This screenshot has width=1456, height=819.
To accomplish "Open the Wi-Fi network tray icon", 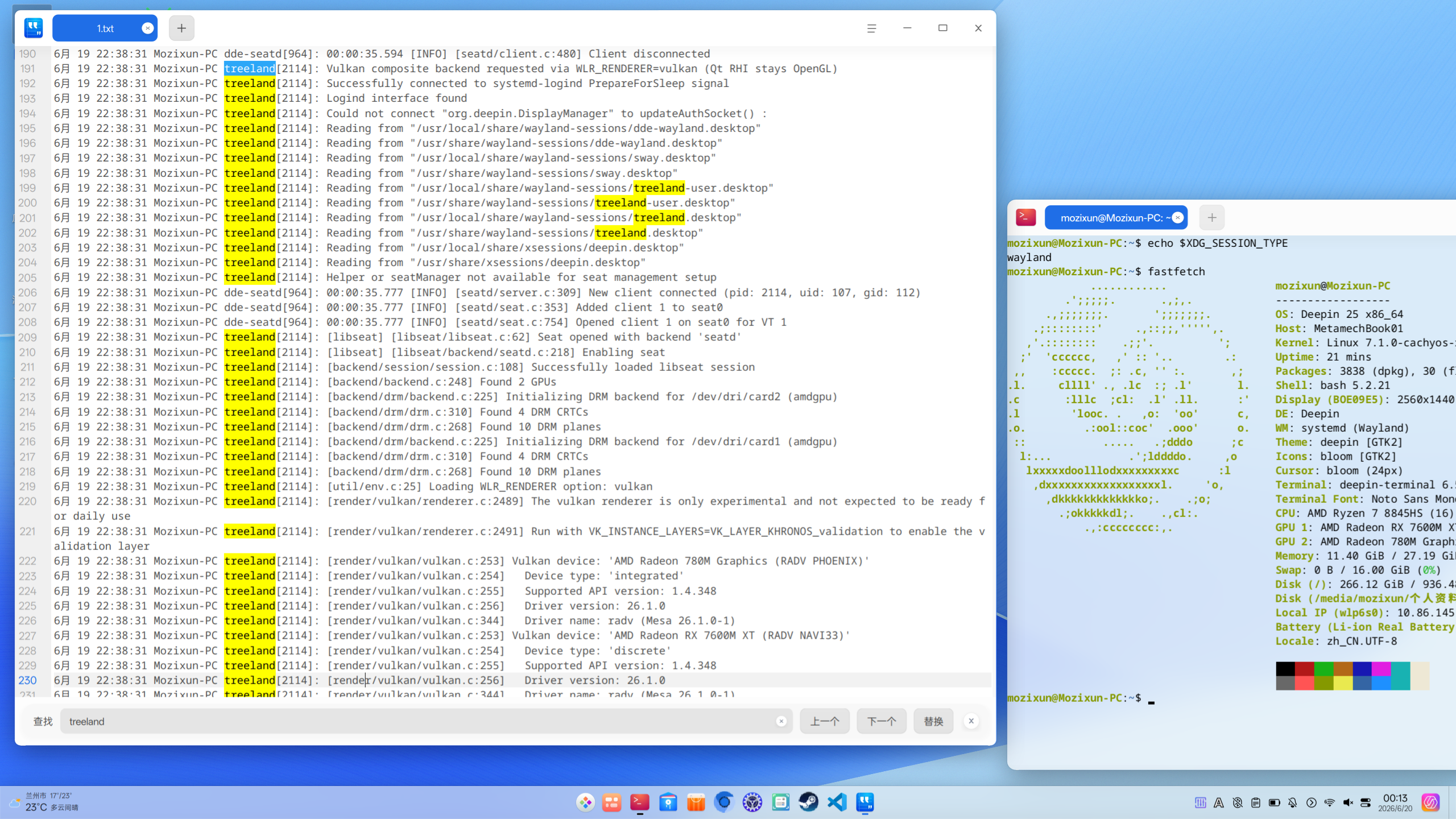I will [x=1330, y=803].
